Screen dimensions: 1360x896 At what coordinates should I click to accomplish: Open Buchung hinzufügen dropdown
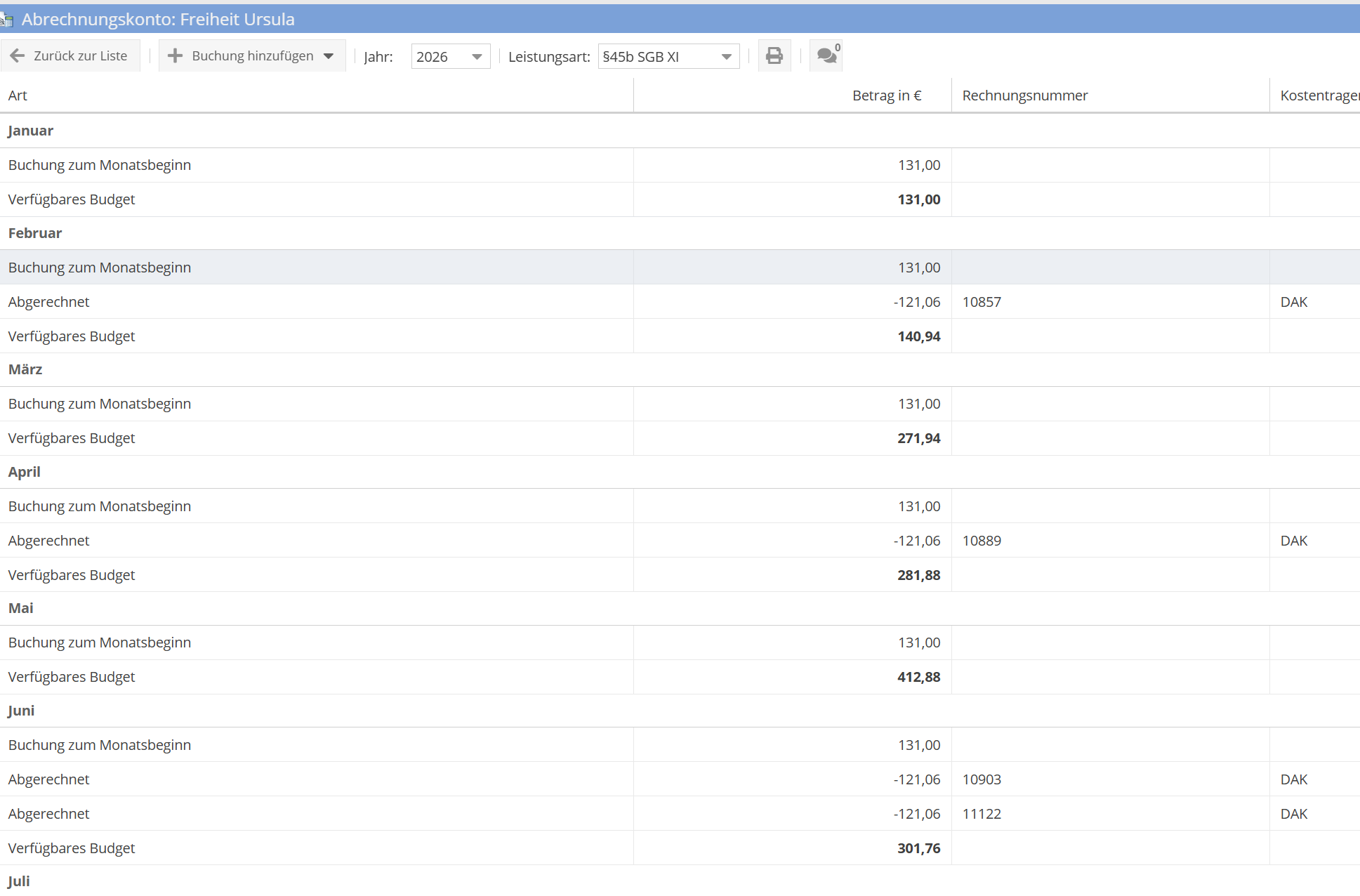tap(252, 55)
